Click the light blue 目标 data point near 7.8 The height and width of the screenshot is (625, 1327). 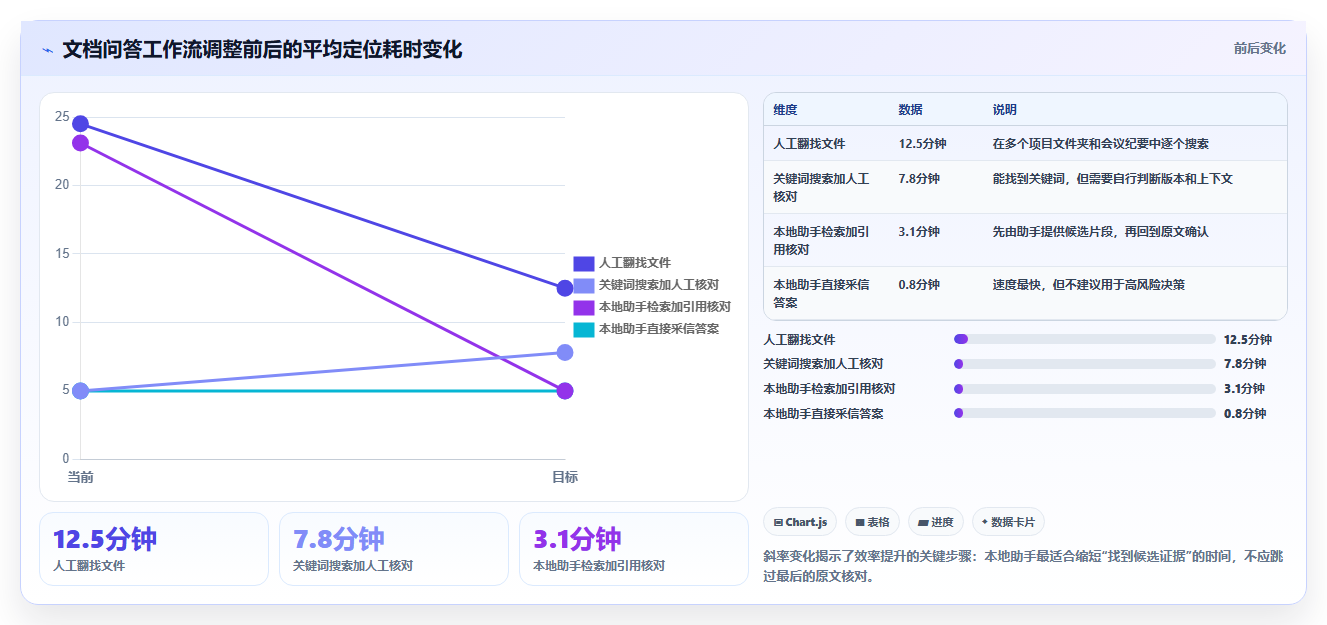[565, 352]
